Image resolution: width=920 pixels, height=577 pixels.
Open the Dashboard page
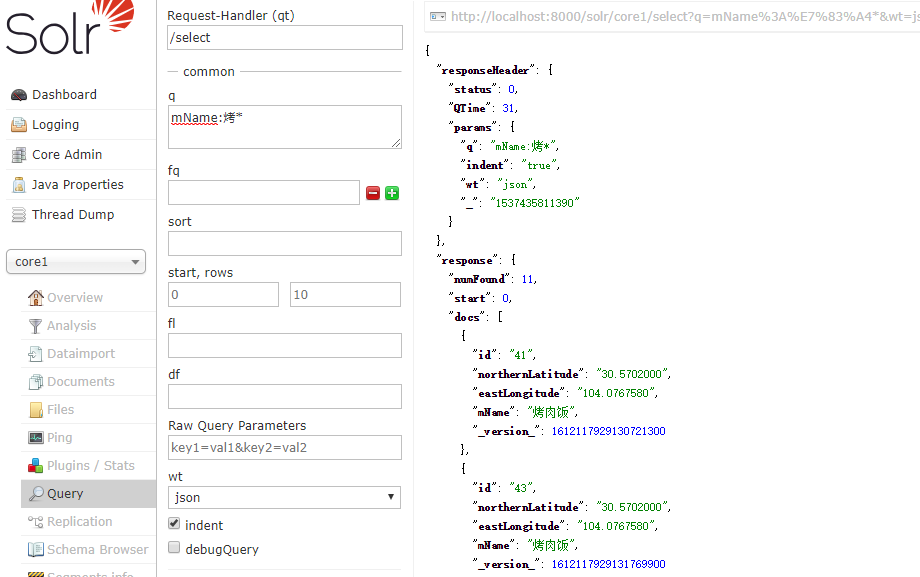(x=64, y=95)
